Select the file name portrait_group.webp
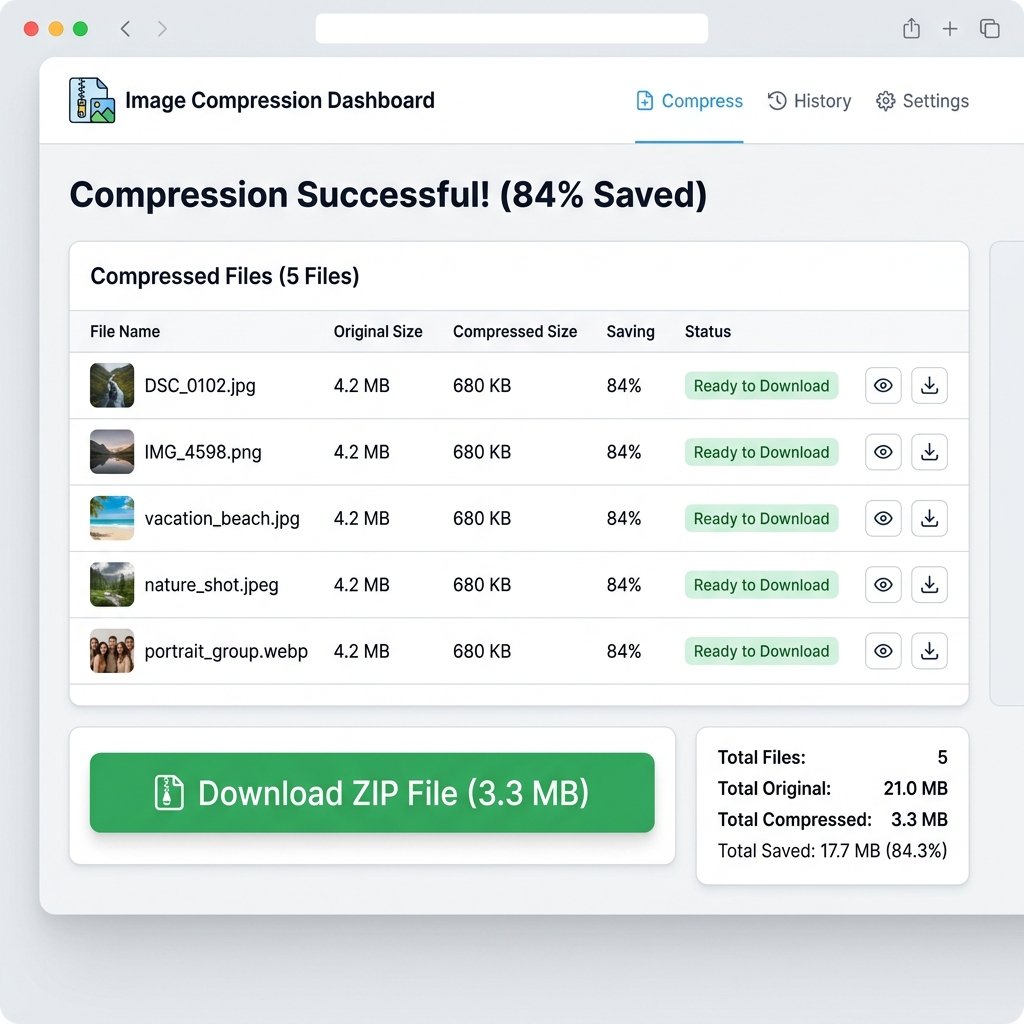This screenshot has height=1024, width=1024. 226,652
